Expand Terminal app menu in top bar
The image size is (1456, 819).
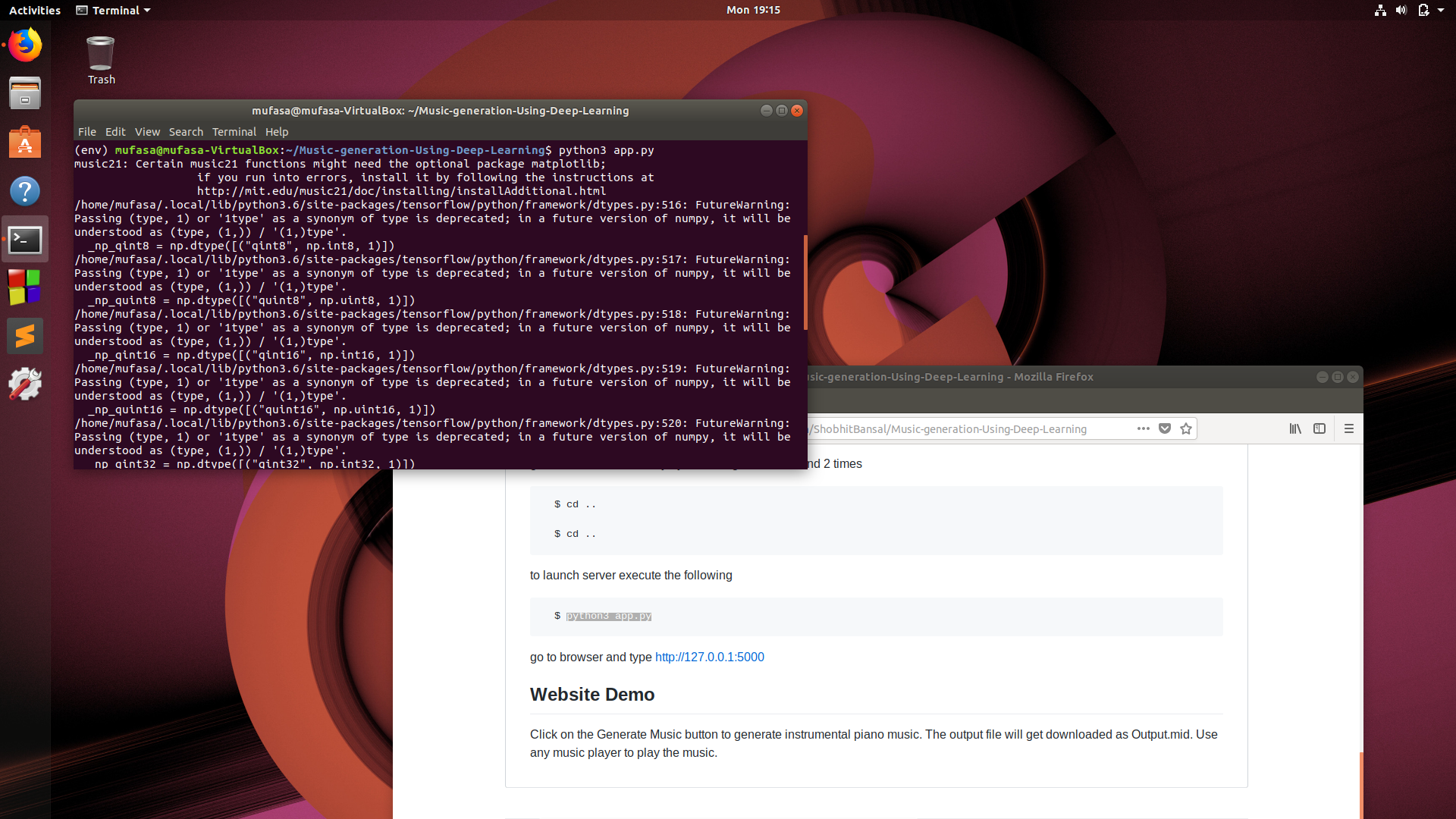(114, 10)
